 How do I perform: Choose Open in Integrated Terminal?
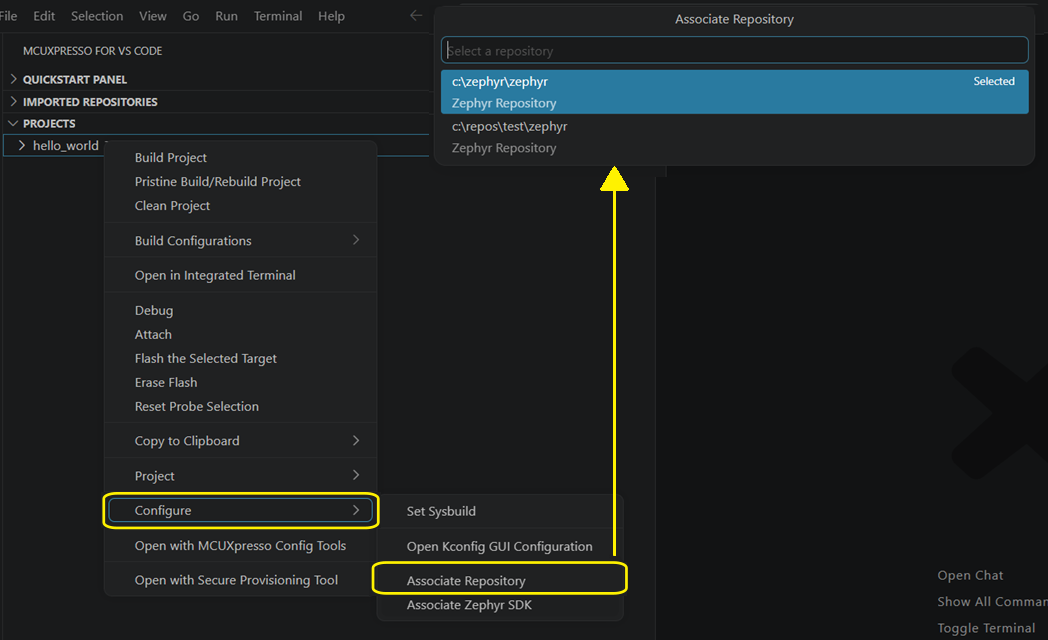click(241, 275)
